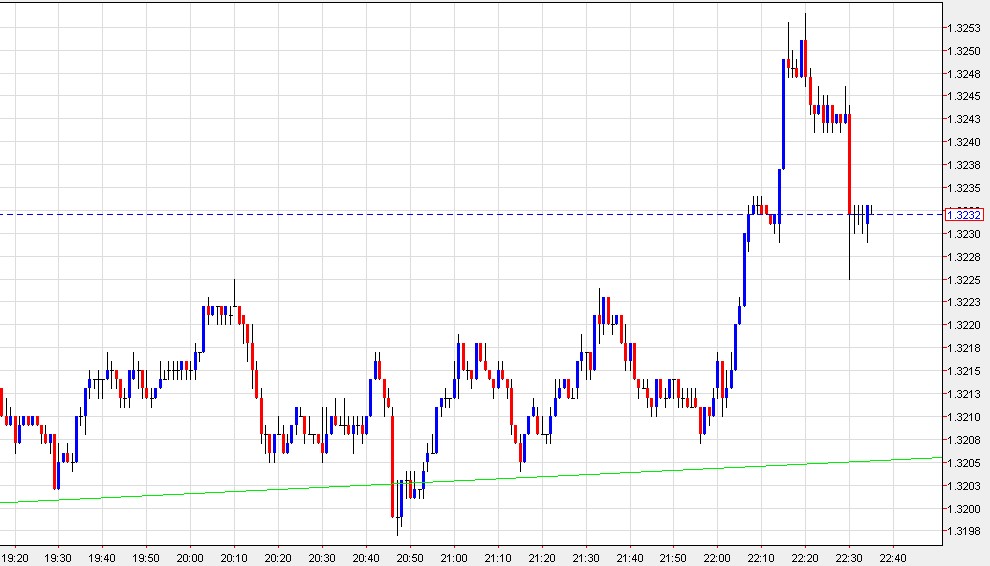
Task: Click time axis label 21:40
Action: coord(629,558)
